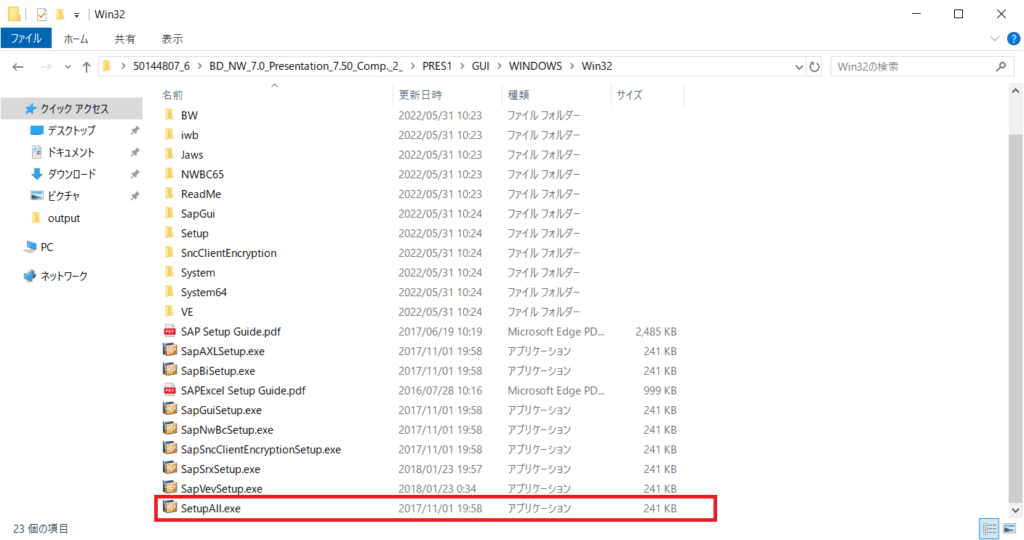Open the Quick Access Toolbar customize dropdown

(x=76, y=14)
